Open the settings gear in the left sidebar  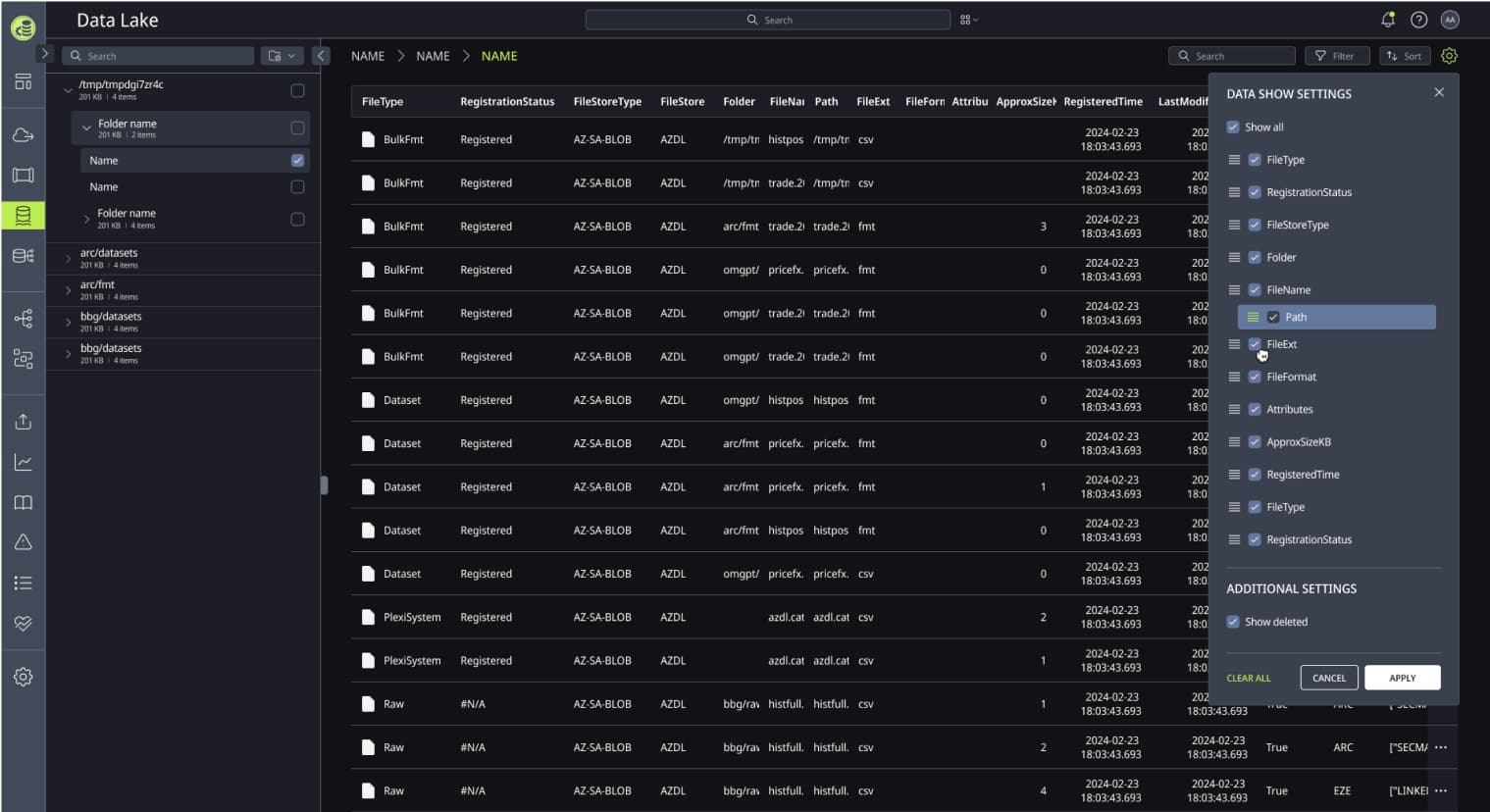click(24, 677)
